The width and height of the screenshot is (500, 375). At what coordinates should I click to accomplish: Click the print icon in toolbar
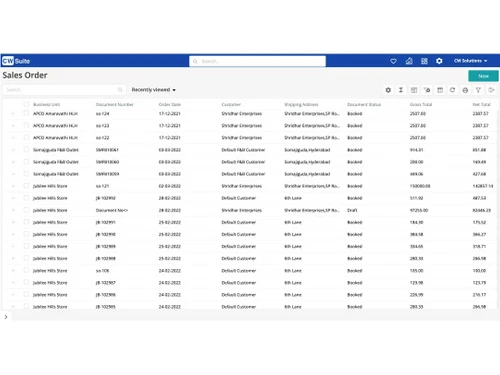click(465, 90)
